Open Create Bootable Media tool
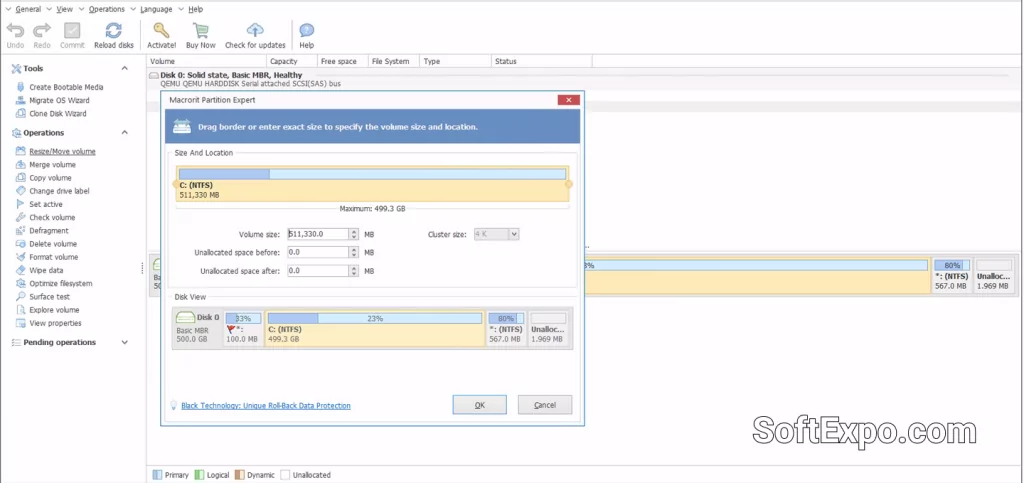 66,87
